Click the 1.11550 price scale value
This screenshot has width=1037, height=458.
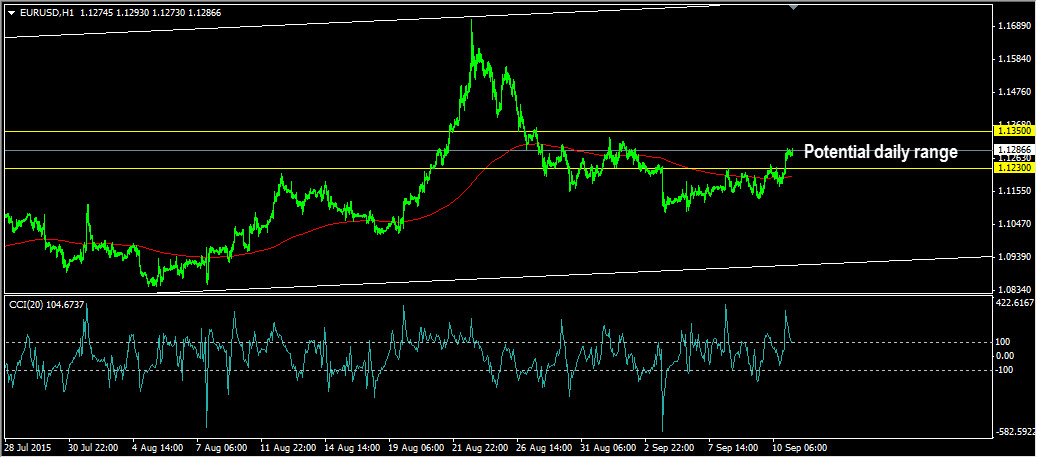pyautogui.click(x=1013, y=190)
